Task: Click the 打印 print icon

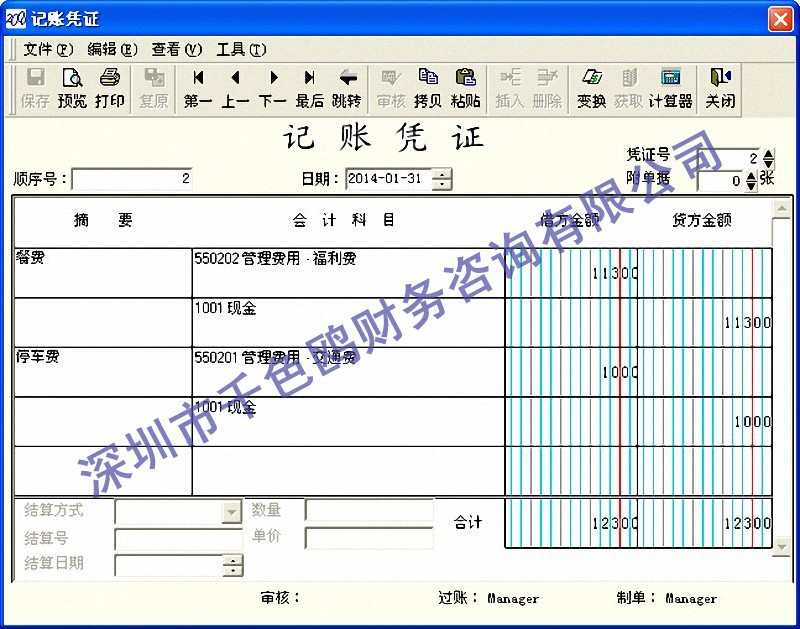Action: (109, 88)
